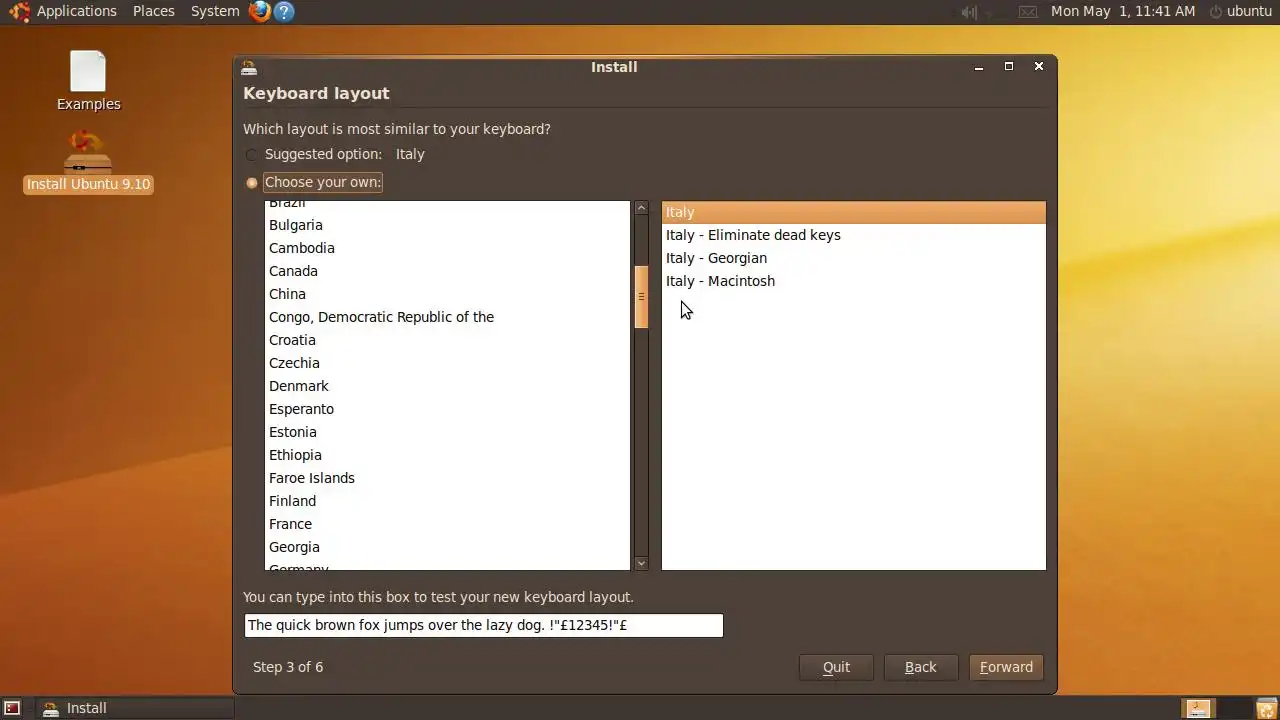Select Cambodia in the country list
The image size is (1280, 720).
pyautogui.click(x=447, y=248)
